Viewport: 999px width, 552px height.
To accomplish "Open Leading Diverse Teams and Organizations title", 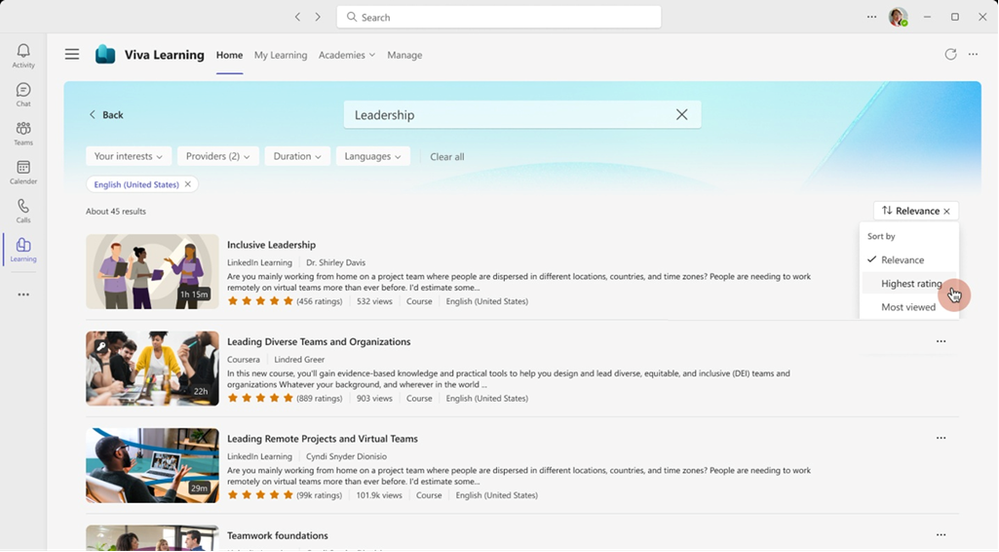I will pyautogui.click(x=319, y=342).
